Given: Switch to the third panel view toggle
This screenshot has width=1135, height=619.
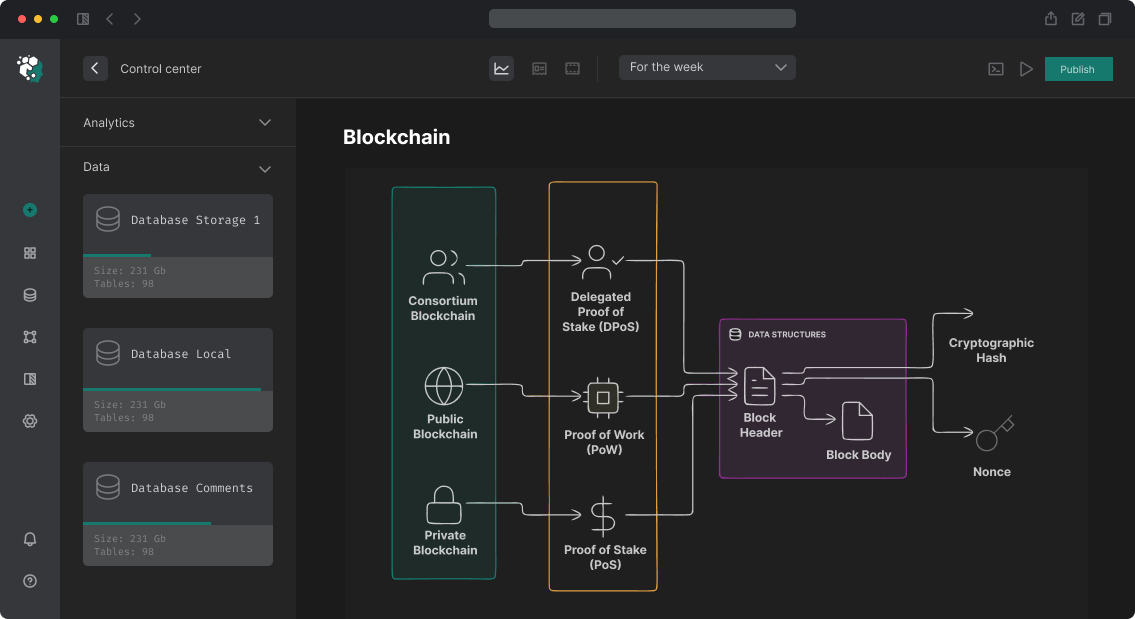Looking at the screenshot, I should pyautogui.click(x=572, y=68).
